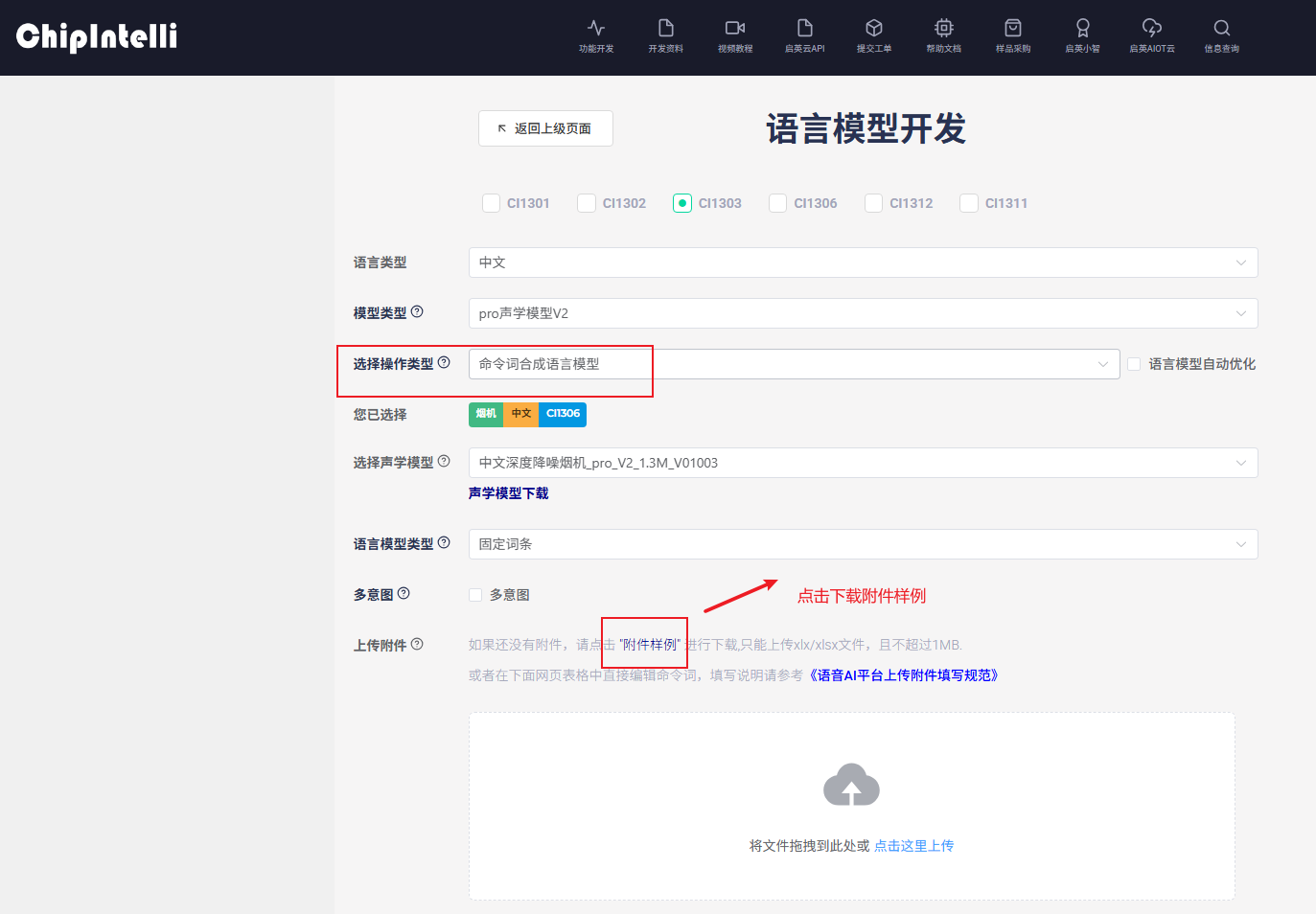Select the CI1301 chip option
The width and height of the screenshot is (1316, 914).
[x=492, y=203]
